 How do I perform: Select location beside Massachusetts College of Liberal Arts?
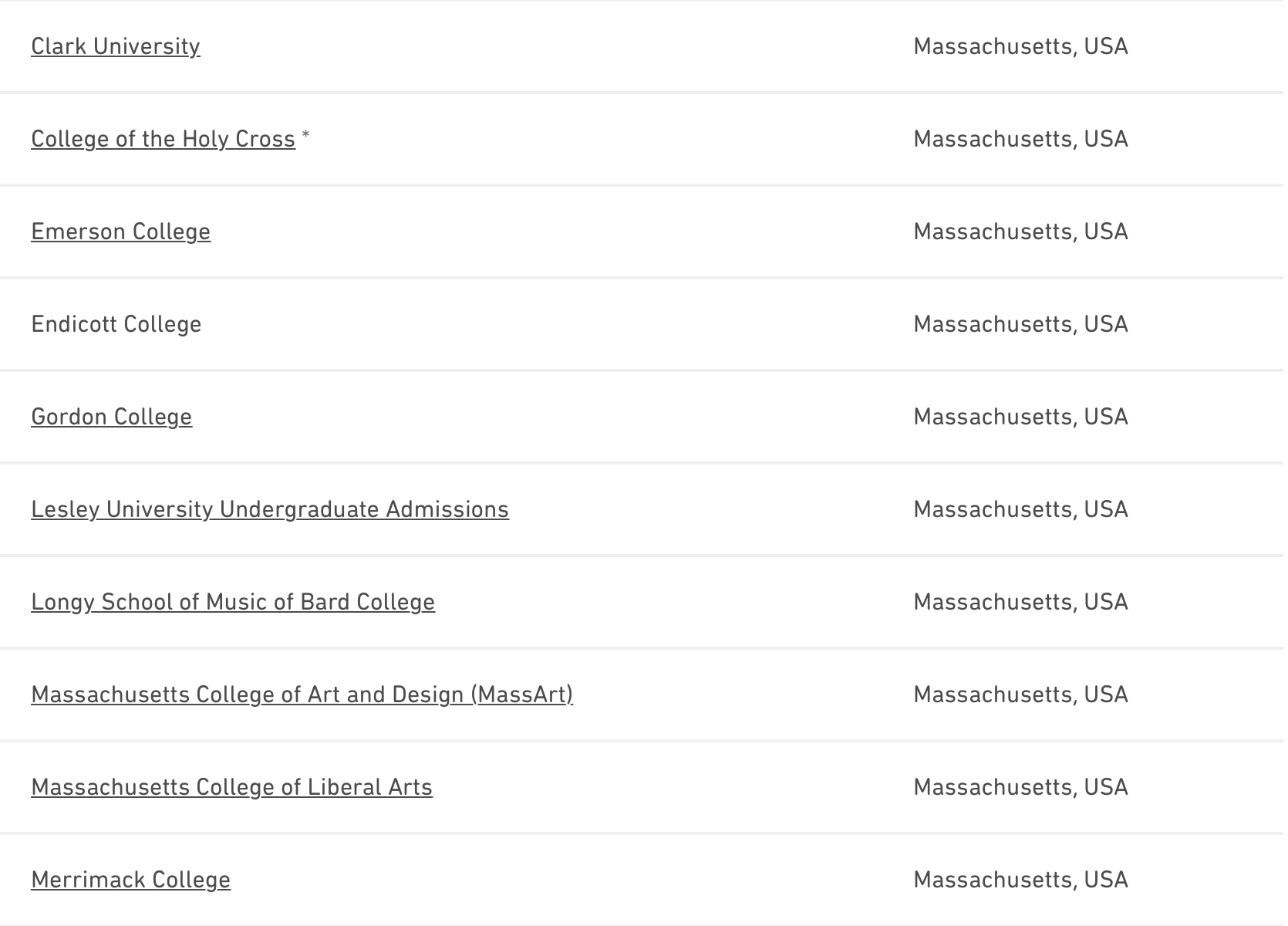click(1020, 787)
